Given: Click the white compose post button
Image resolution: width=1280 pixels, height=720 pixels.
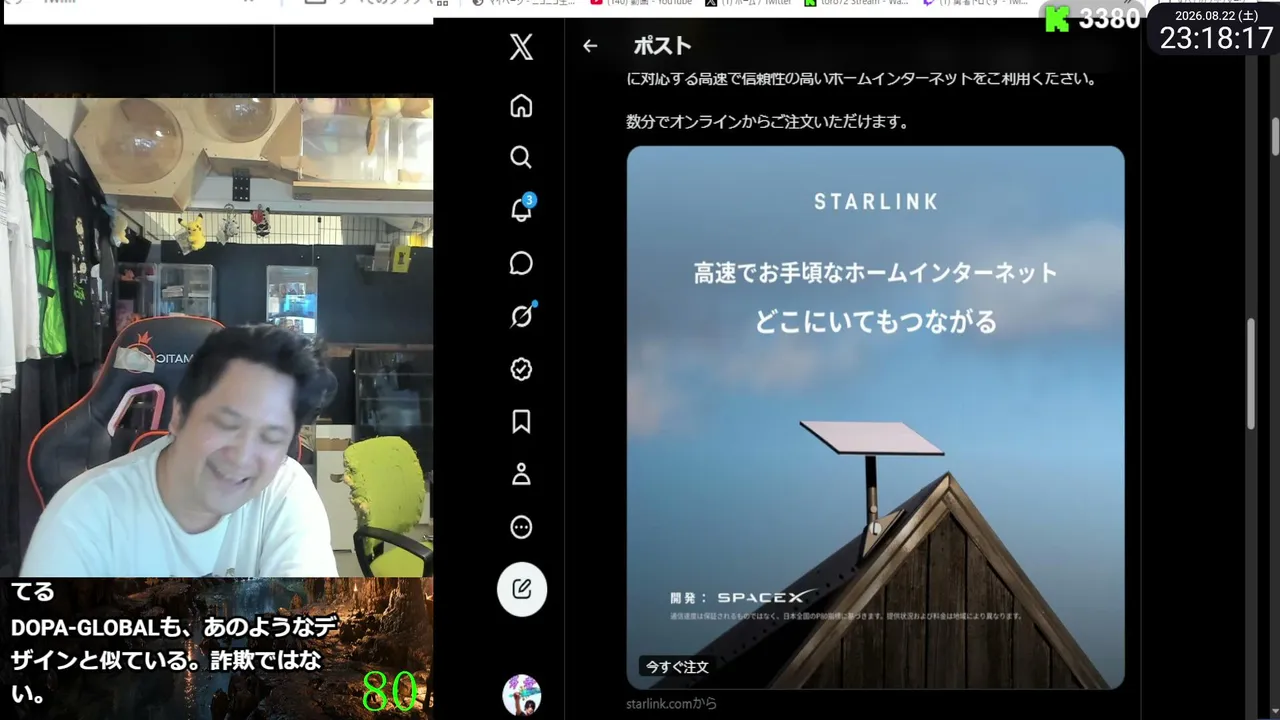Looking at the screenshot, I should click(x=522, y=589).
